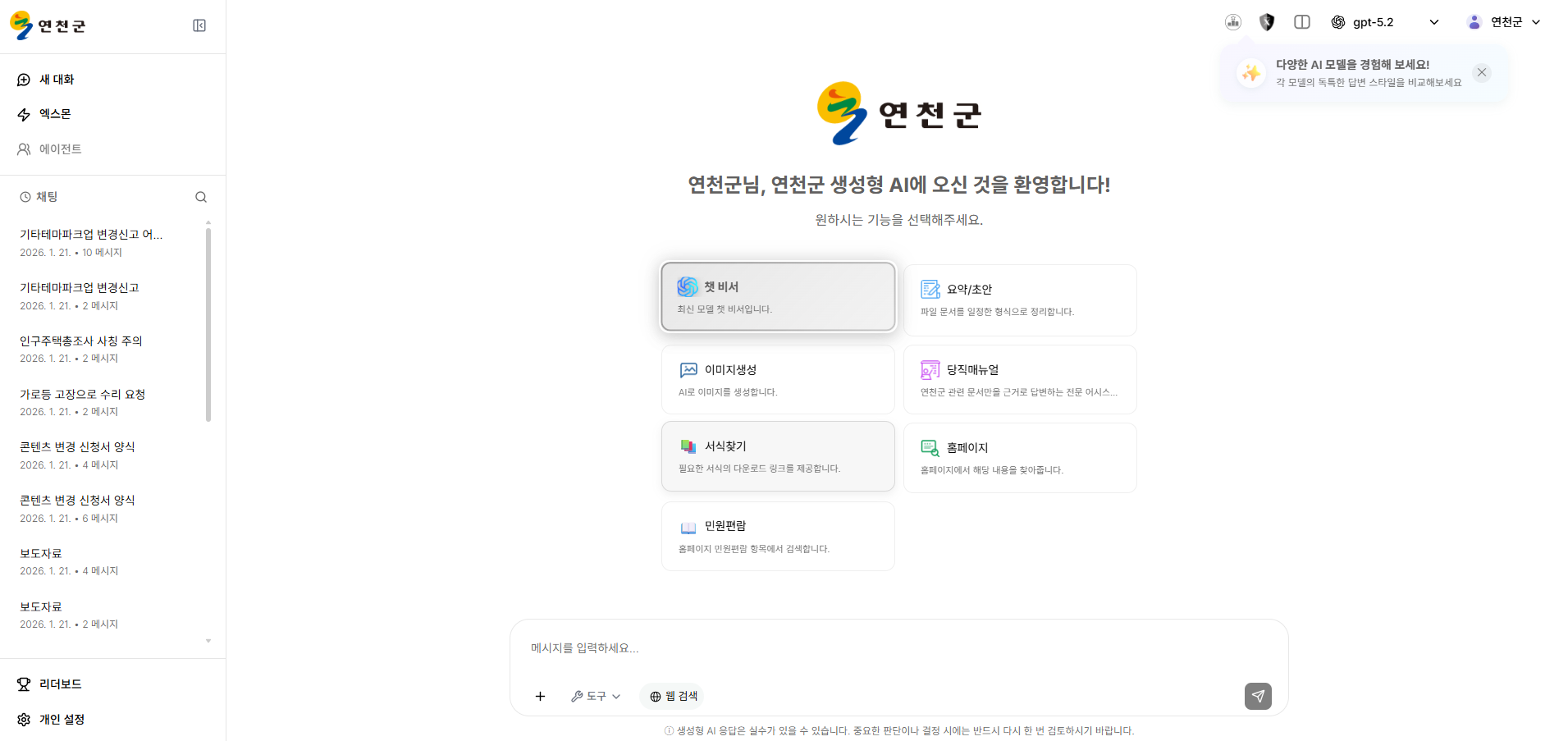Open the 민원편람 card
Image resolution: width=1568 pixels, height=741 pixels.
tap(778, 536)
